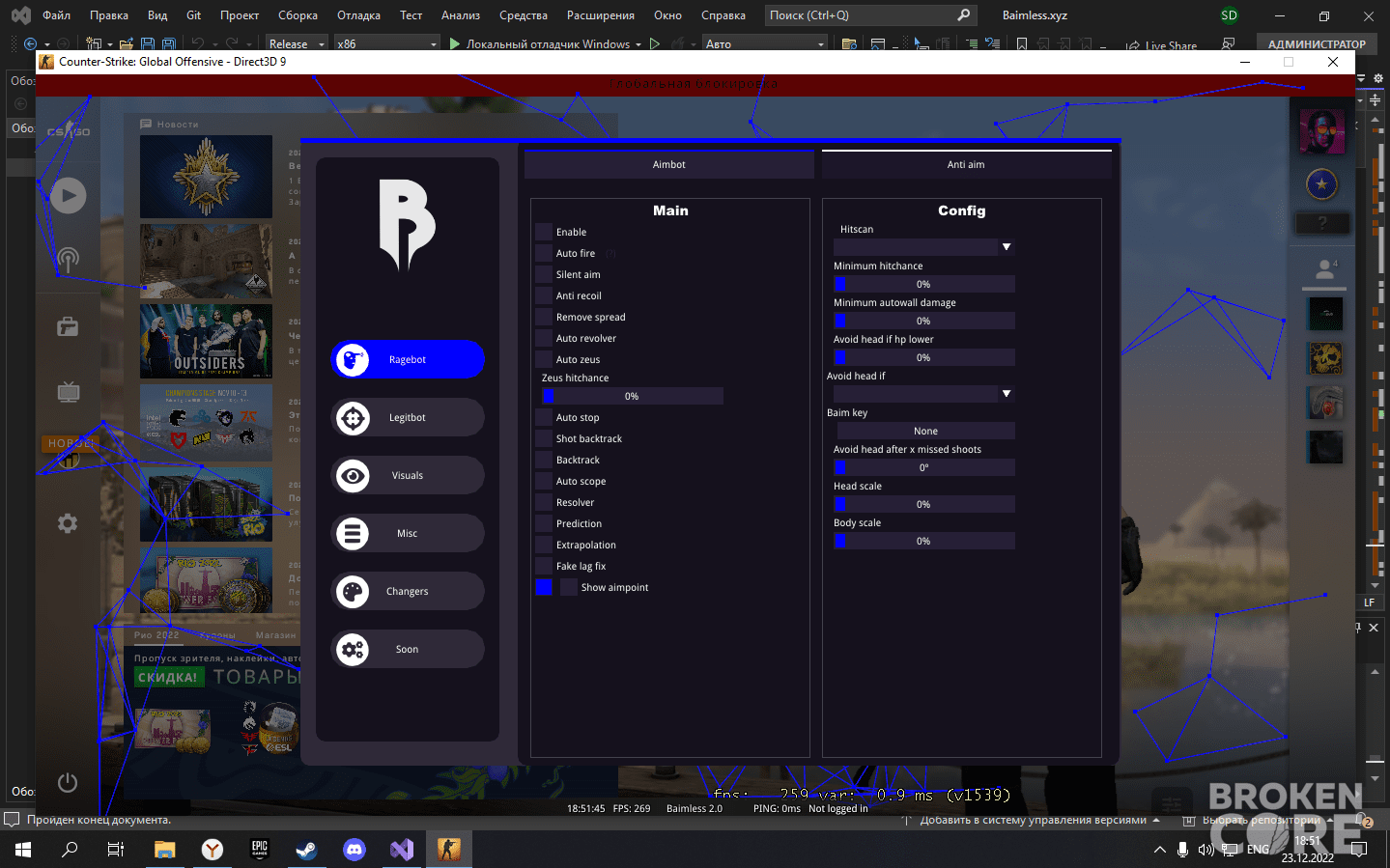Open Steam from the taskbar
The height and width of the screenshot is (868, 1390).
[306, 850]
